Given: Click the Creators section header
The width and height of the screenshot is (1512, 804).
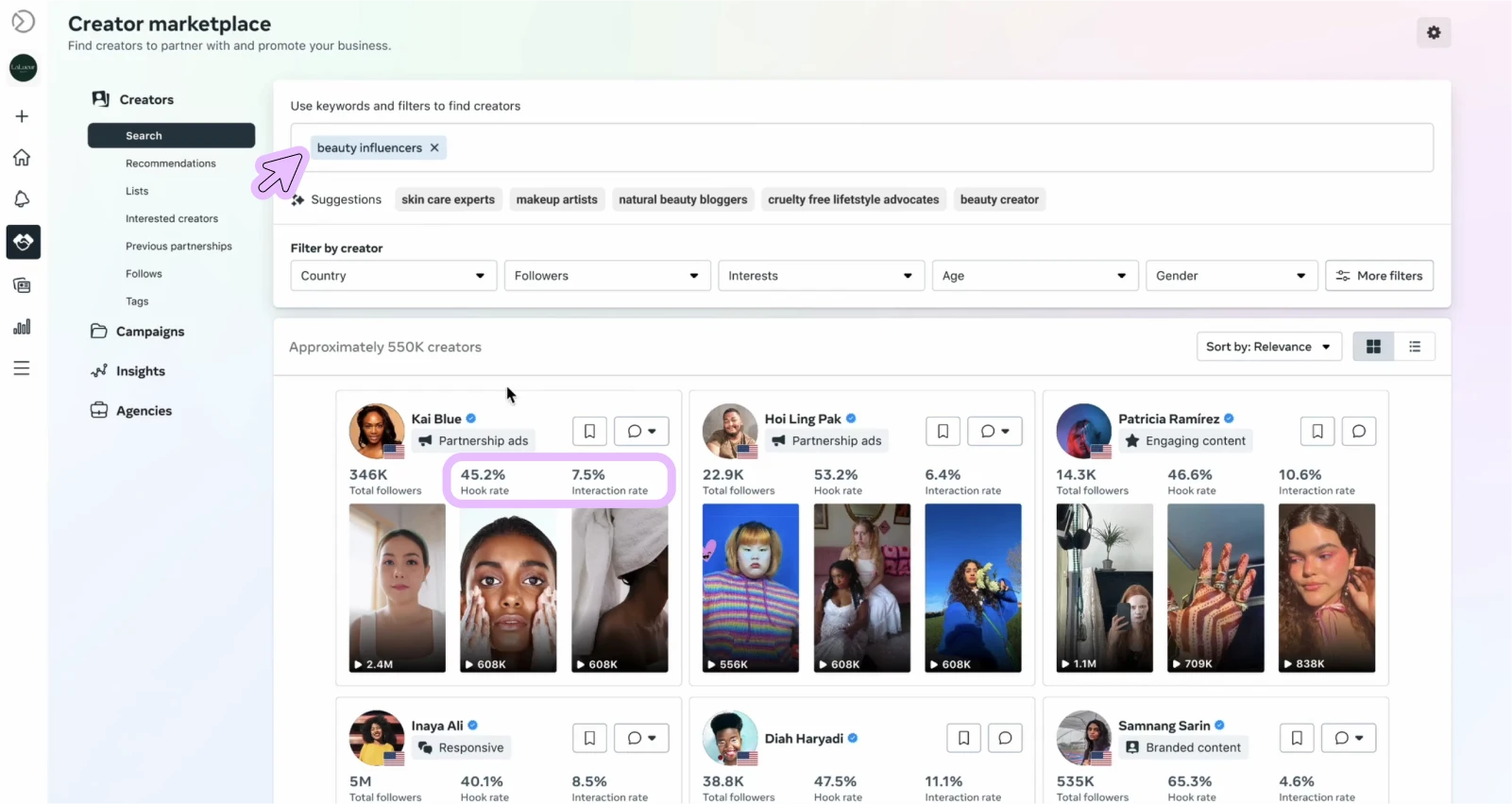Looking at the screenshot, I should click(133, 99).
